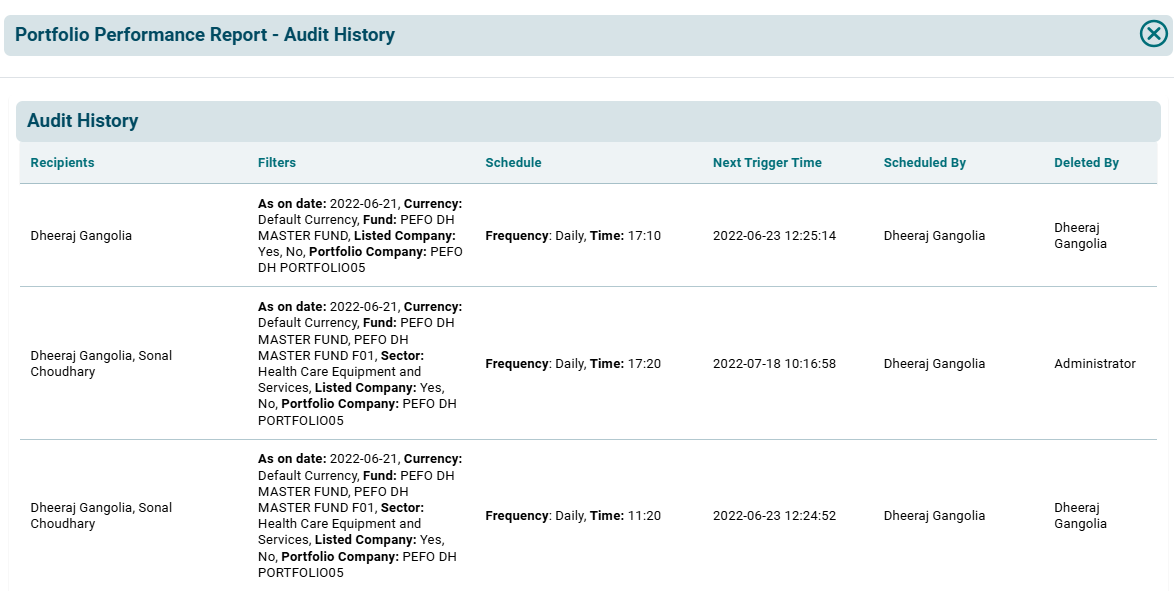Select the Deleted By column header
Image resolution: width=1174 pixels, height=591 pixels.
(1086, 163)
